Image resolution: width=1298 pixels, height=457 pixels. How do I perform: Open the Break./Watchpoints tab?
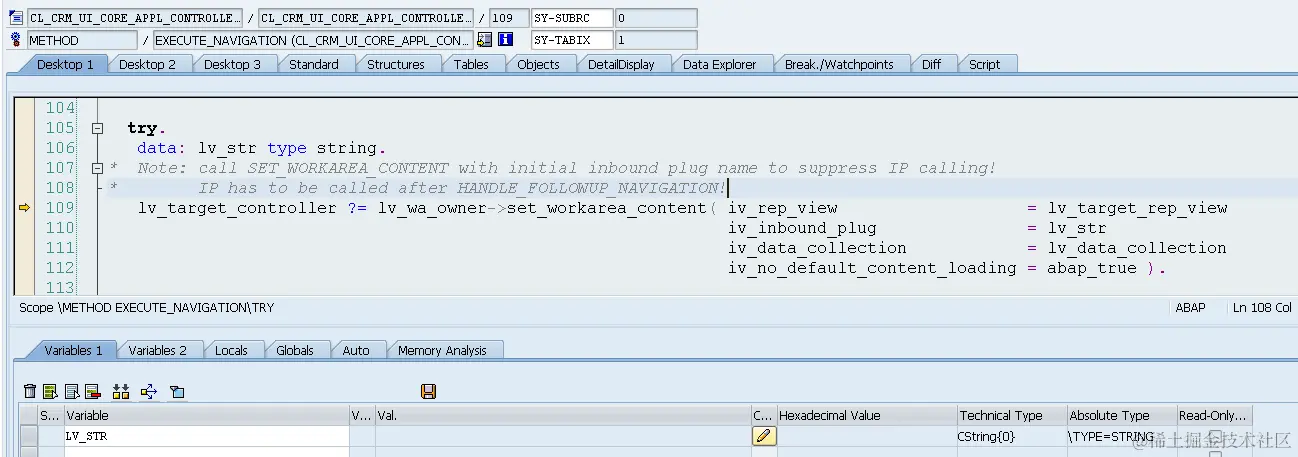point(839,64)
